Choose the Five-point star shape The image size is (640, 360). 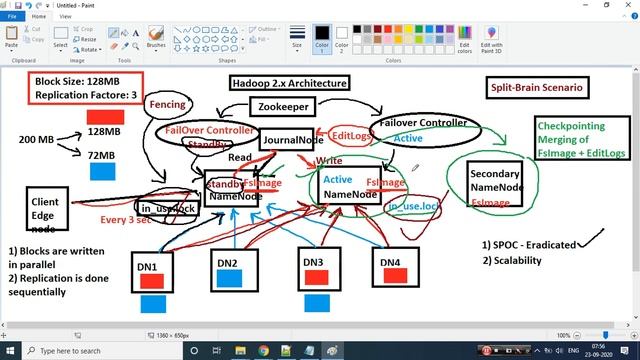[196, 49]
